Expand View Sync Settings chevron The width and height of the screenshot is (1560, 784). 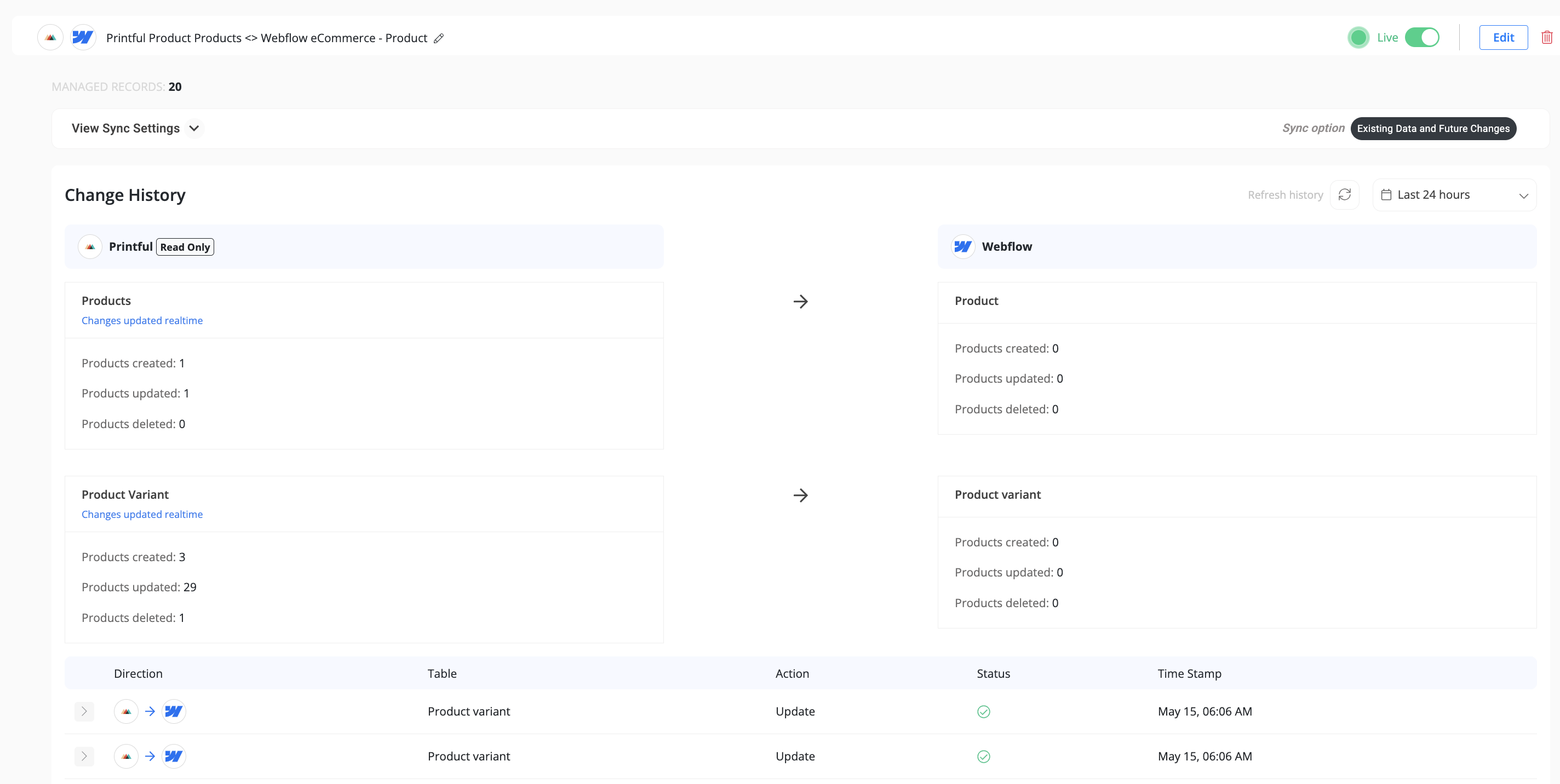pos(194,128)
